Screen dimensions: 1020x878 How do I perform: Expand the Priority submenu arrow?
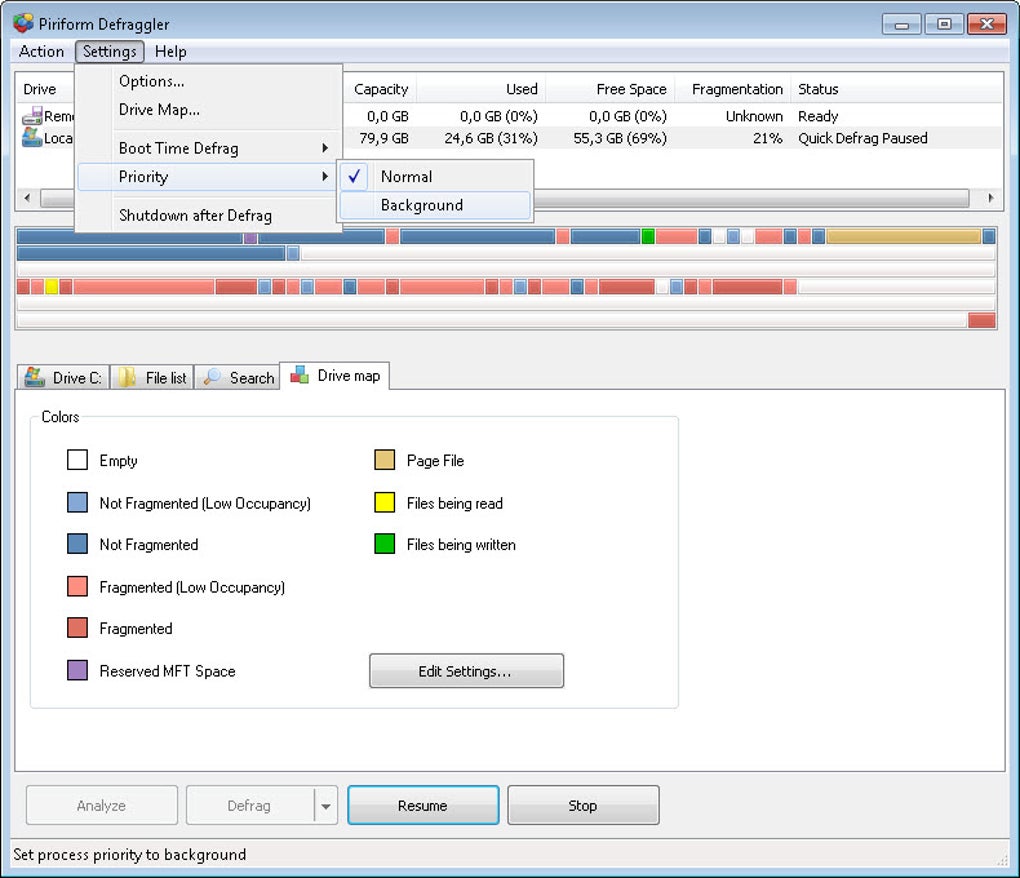point(325,176)
